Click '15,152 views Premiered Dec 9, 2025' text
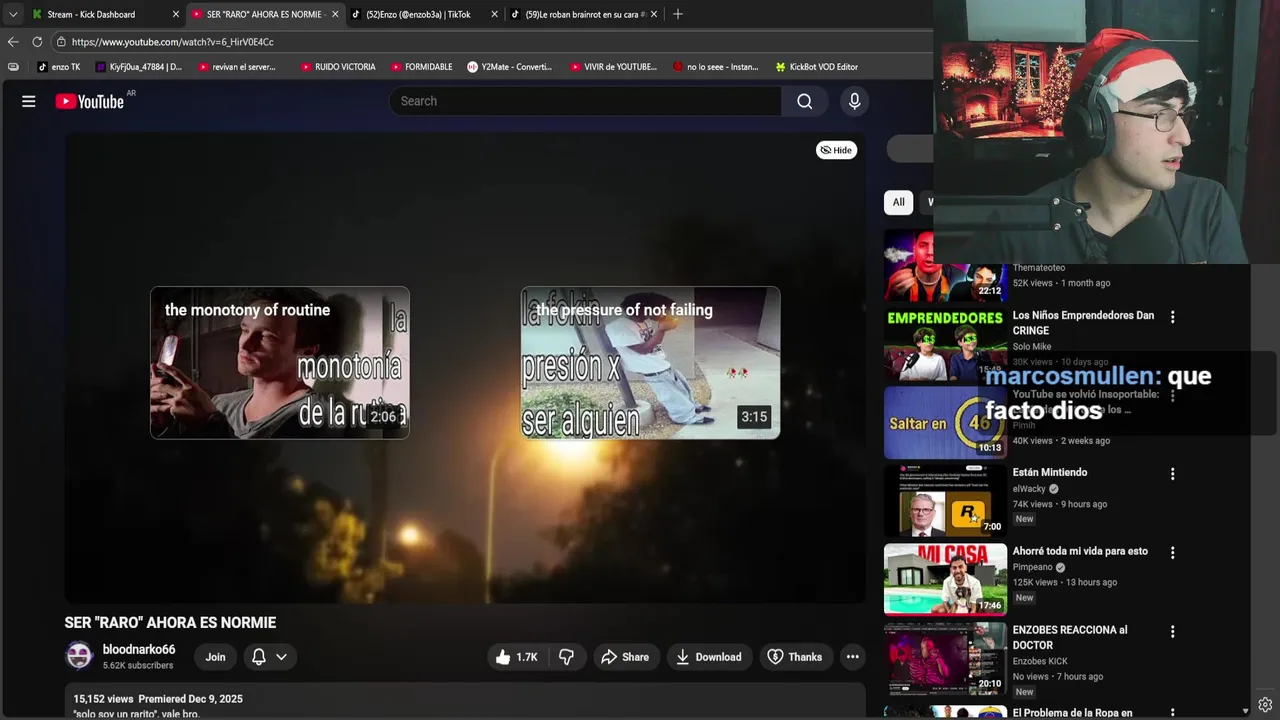The width and height of the screenshot is (1280, 720). coord(158,699)
